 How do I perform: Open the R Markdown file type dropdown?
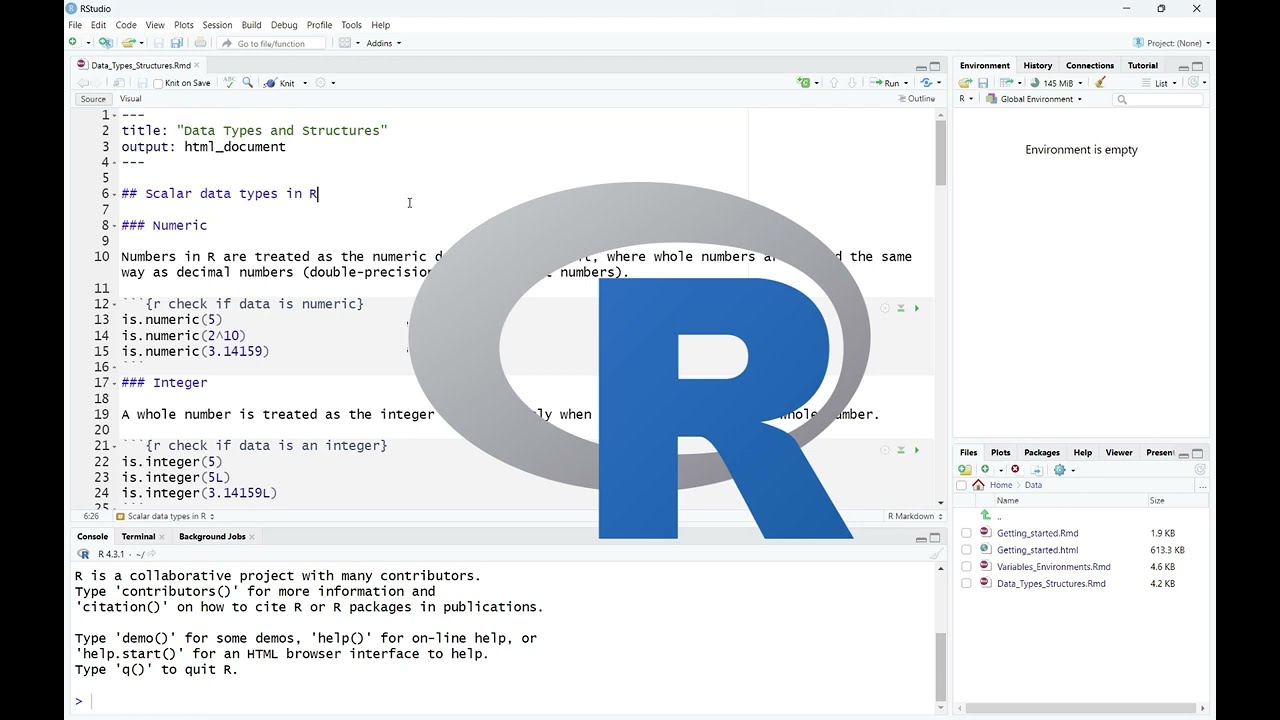point(914,516)
